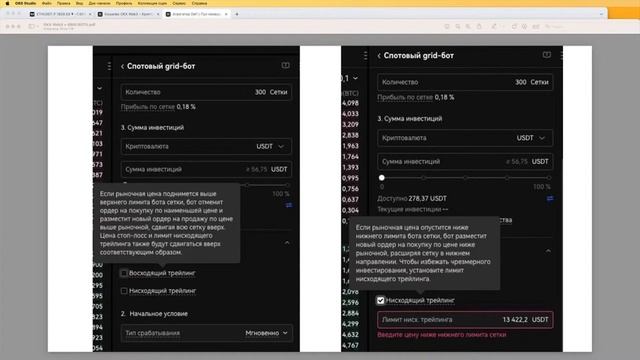Click zoom in icon in document toolbar

coord(468,26)
